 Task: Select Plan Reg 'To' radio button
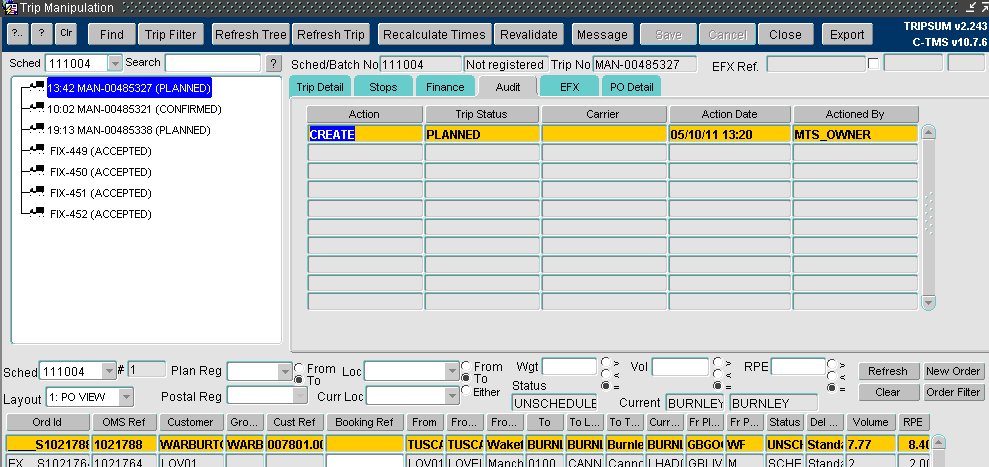click(299, 380)
